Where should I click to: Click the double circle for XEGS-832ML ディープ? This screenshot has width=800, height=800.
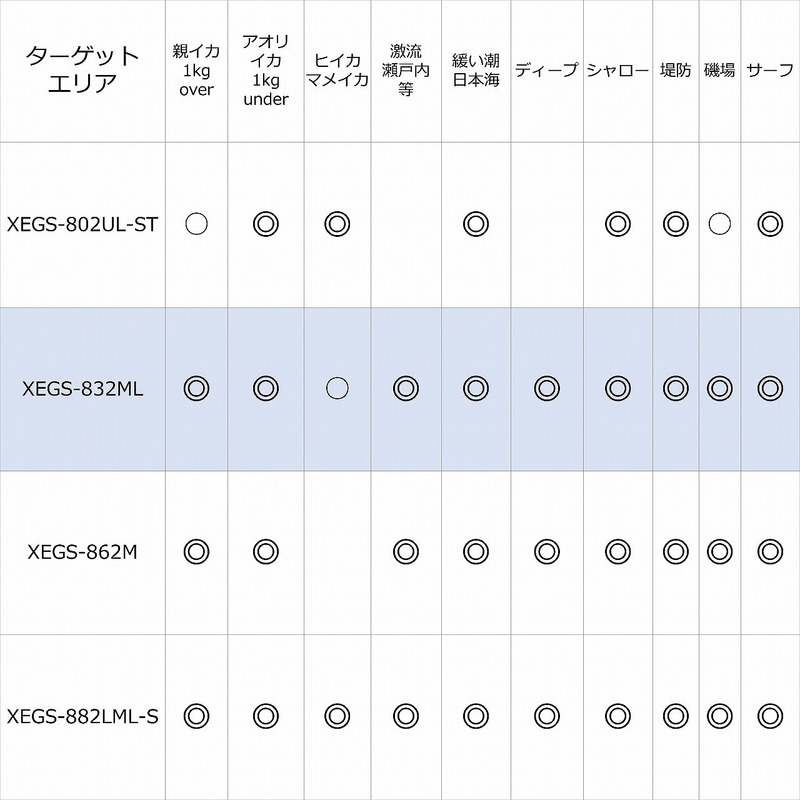[x=546, y=387]
